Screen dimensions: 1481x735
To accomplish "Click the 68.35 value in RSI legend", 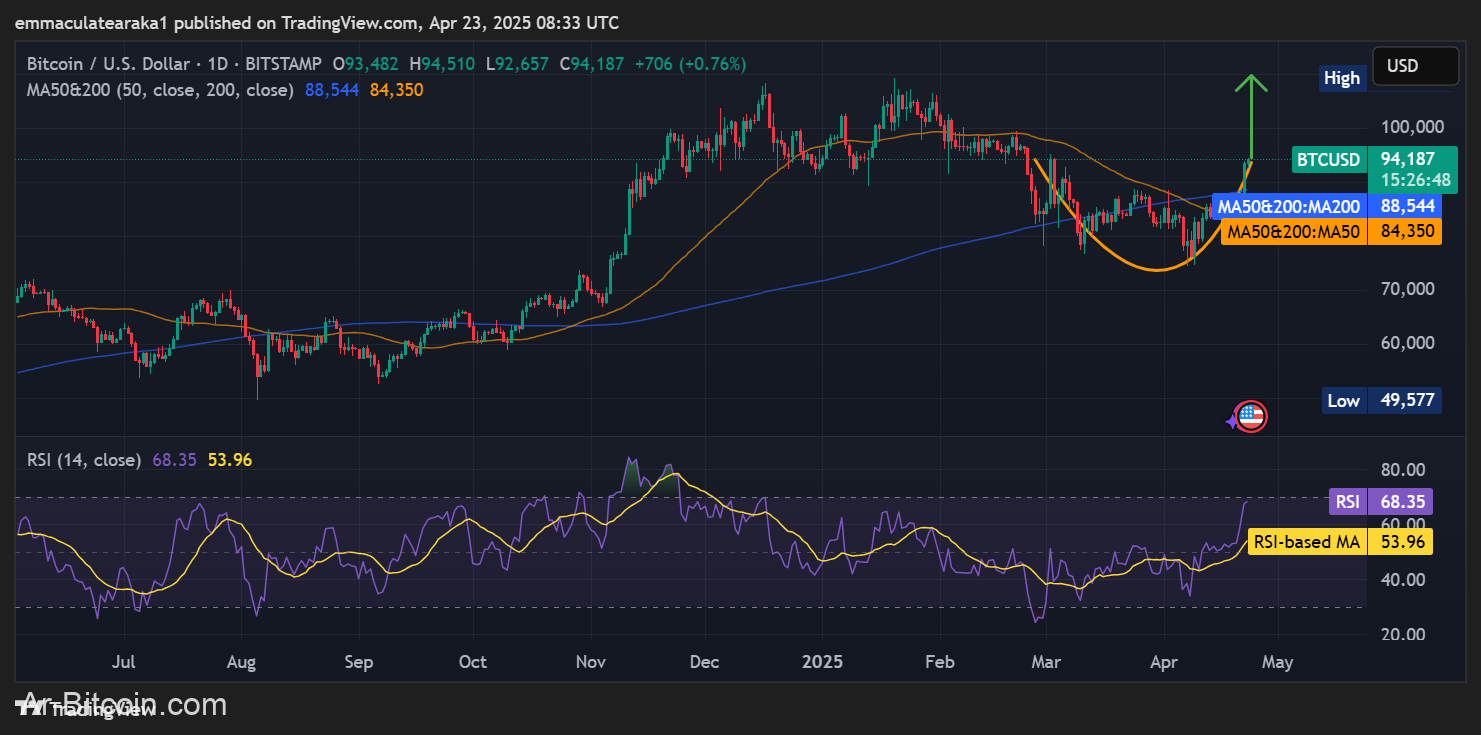I will [174, 460].
